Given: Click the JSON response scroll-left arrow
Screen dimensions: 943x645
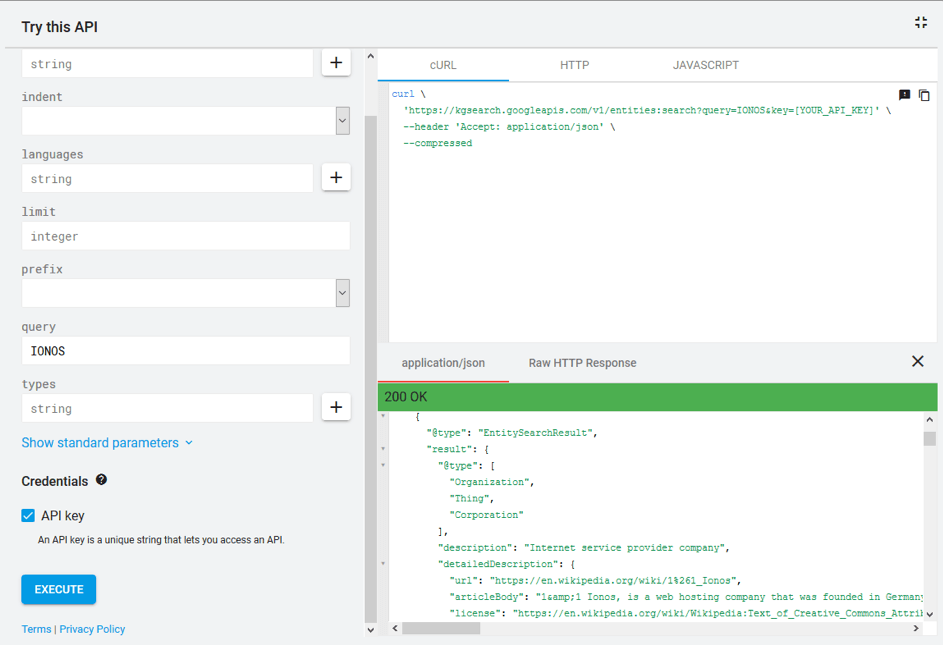Looking at the screenshot, I should pos(395,628).
